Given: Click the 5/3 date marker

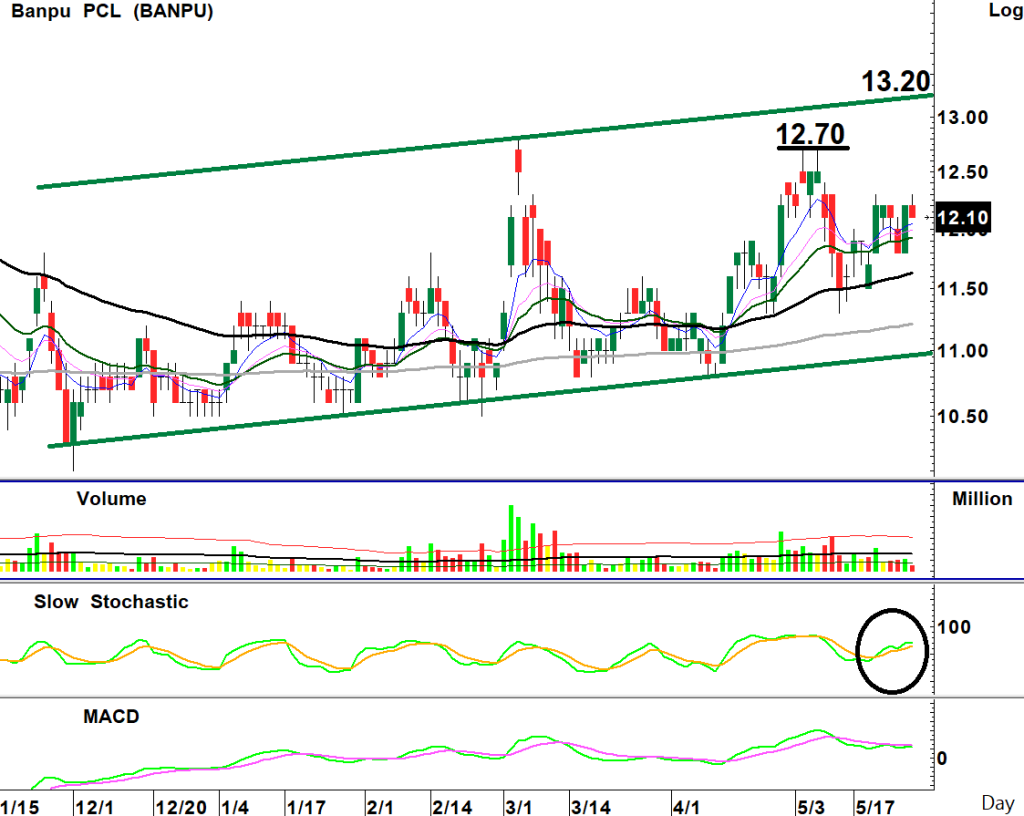Looking at the screenshot, I should click(810, 807).
